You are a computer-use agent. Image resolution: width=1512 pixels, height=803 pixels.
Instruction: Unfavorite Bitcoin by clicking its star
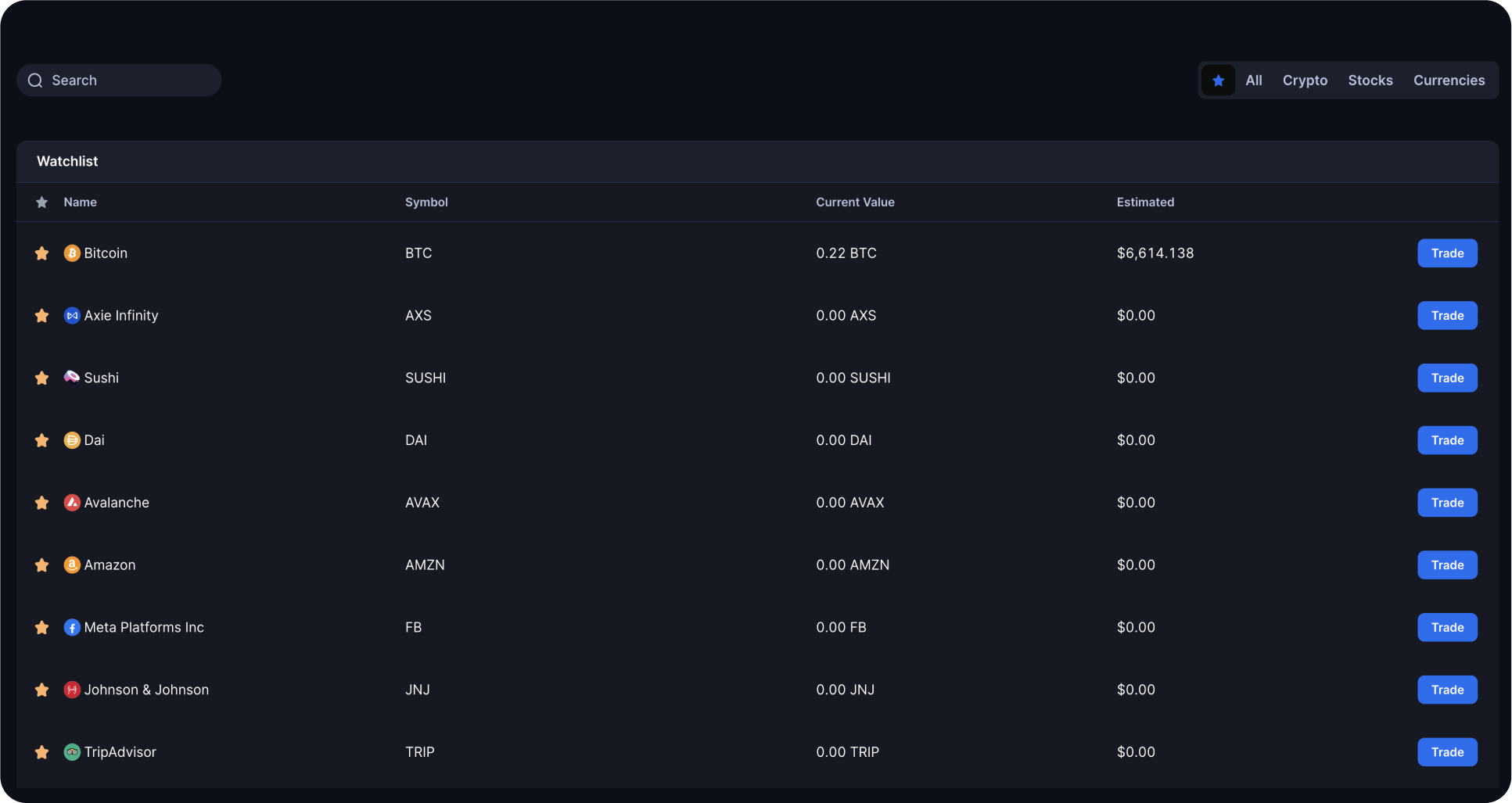42,253
